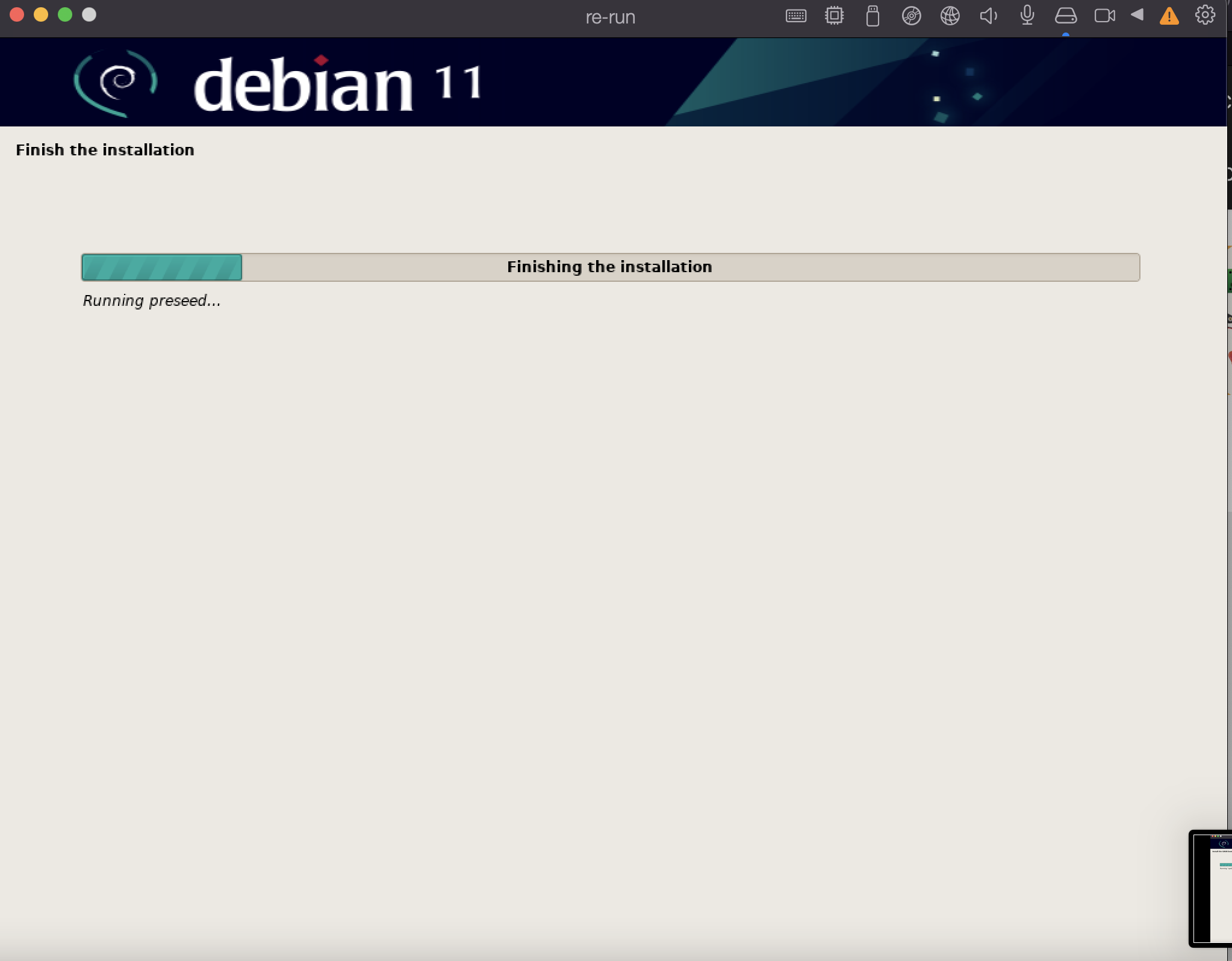This screenshot has width=1232, height=961.
Task: Open the keyboard input toolbar icon
Action: 795,16
